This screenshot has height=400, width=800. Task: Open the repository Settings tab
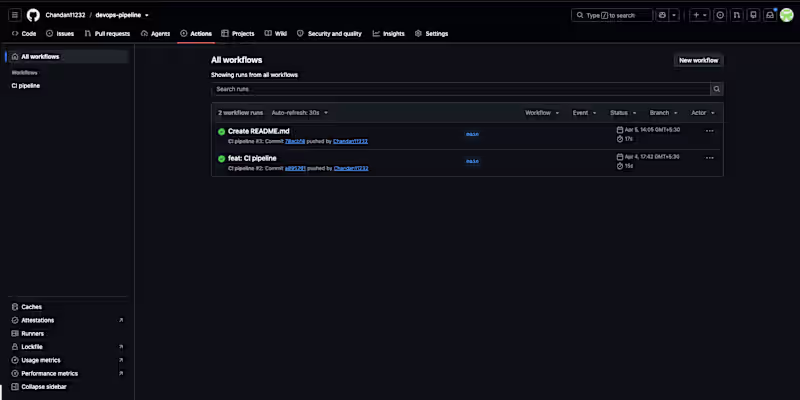[x=432, y=34]
